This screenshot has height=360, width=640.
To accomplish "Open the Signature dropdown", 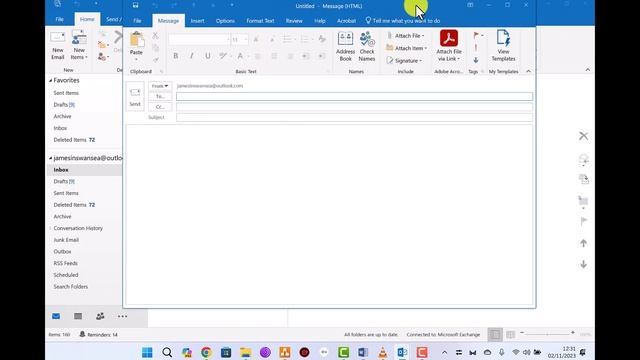I will click(404, 60).
